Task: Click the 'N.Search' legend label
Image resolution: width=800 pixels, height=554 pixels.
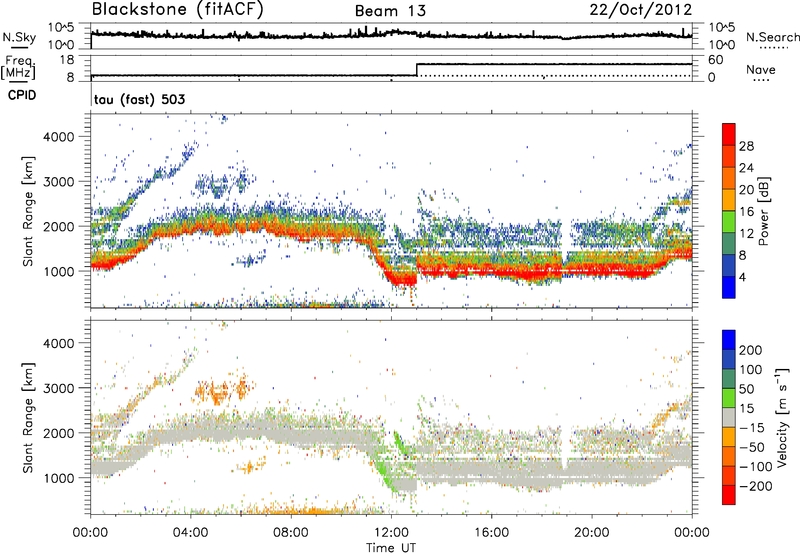Action: pyautogui.click(x=772, y=37)
